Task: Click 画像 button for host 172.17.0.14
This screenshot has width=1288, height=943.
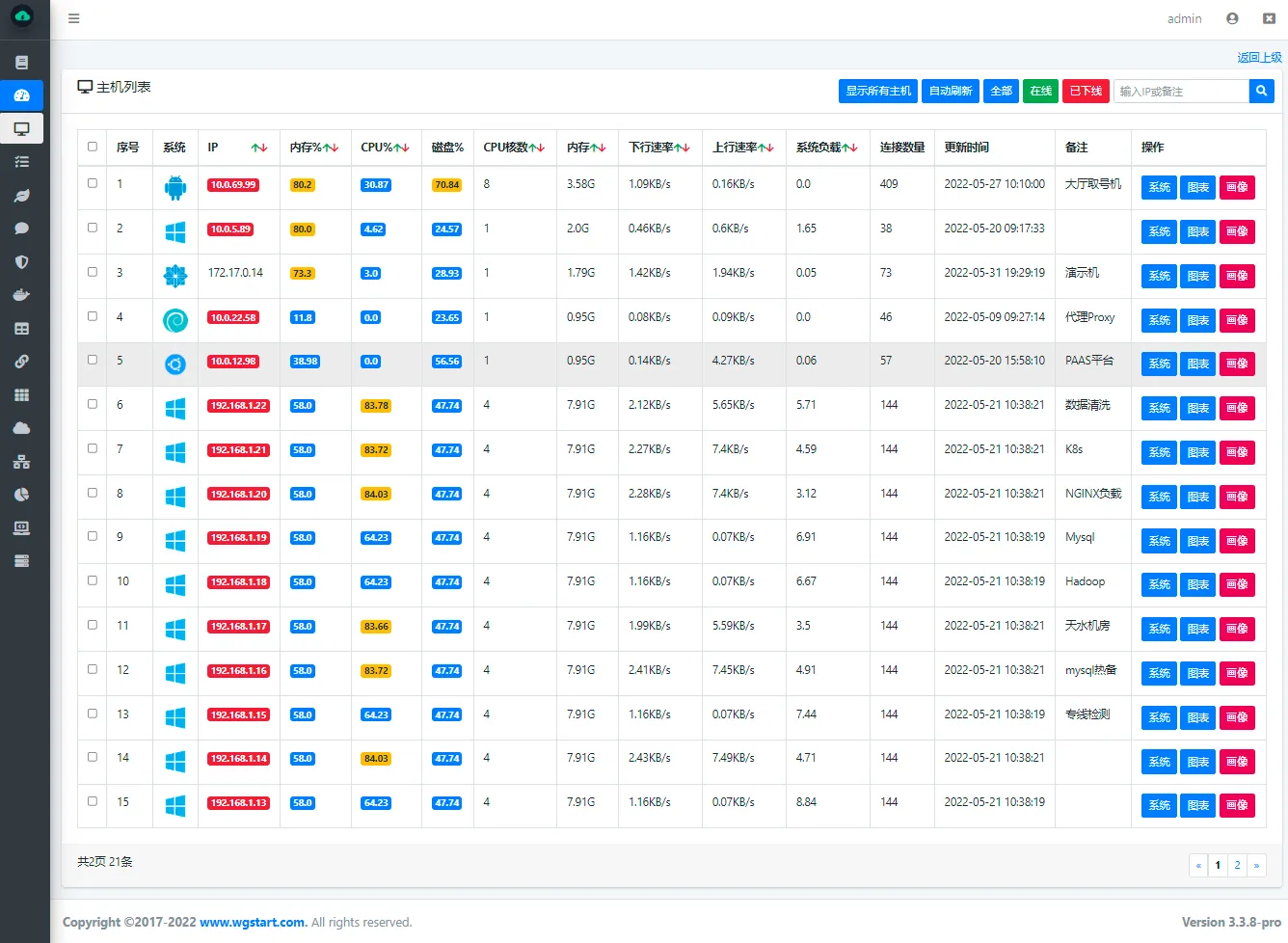Action: [x=1237, y=276]
